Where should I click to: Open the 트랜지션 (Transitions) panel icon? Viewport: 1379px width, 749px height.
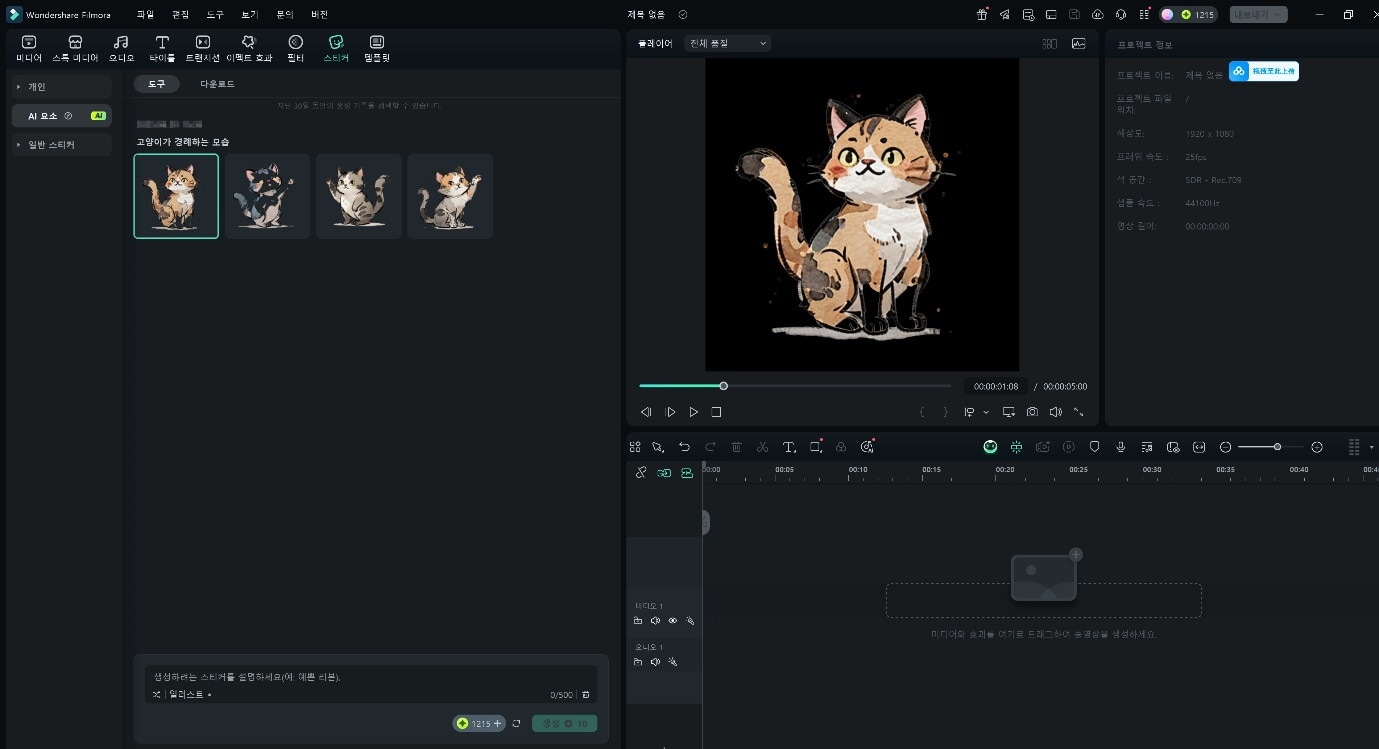(202, 48)
